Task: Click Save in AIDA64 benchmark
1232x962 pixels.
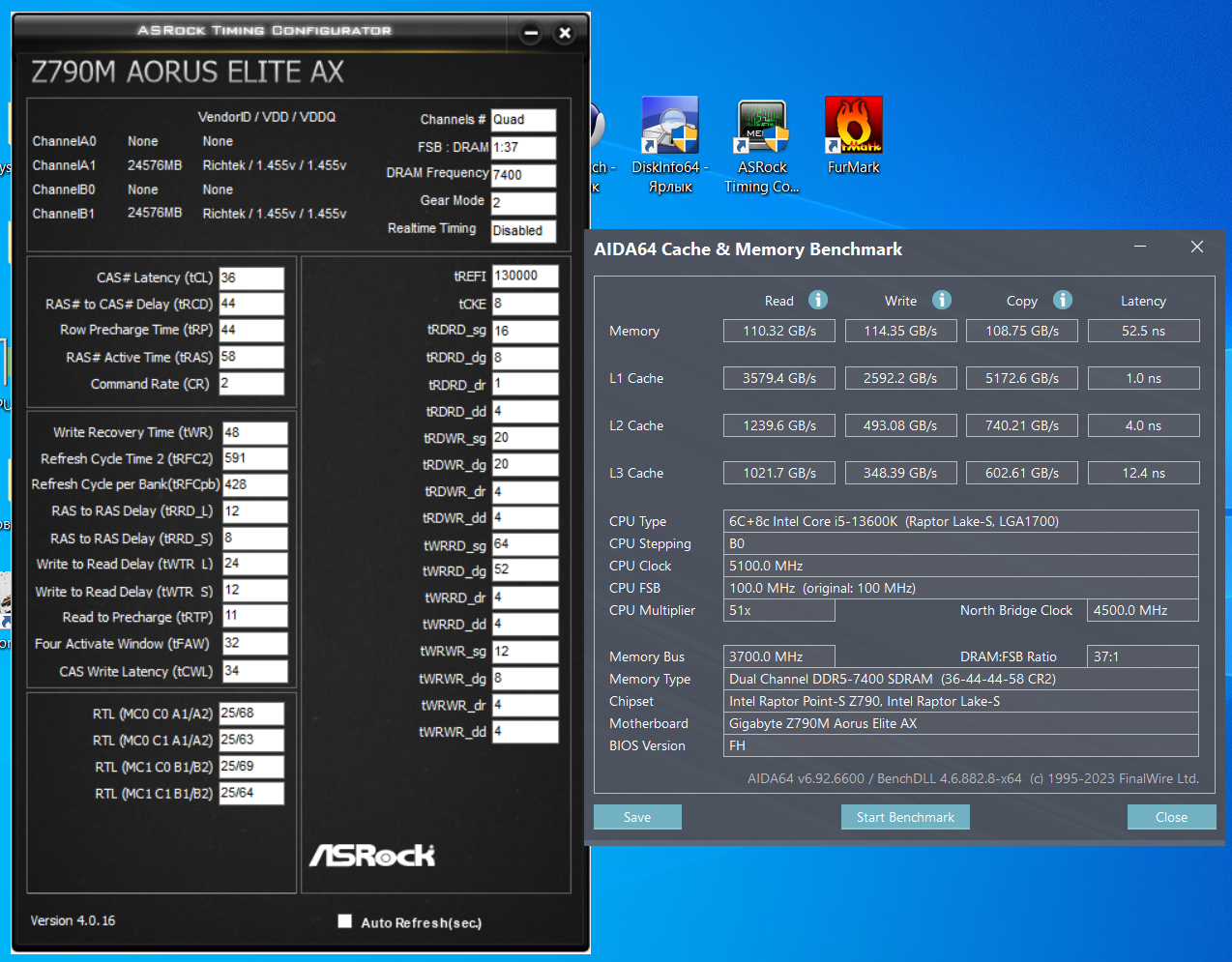Action: coord(637,817)
